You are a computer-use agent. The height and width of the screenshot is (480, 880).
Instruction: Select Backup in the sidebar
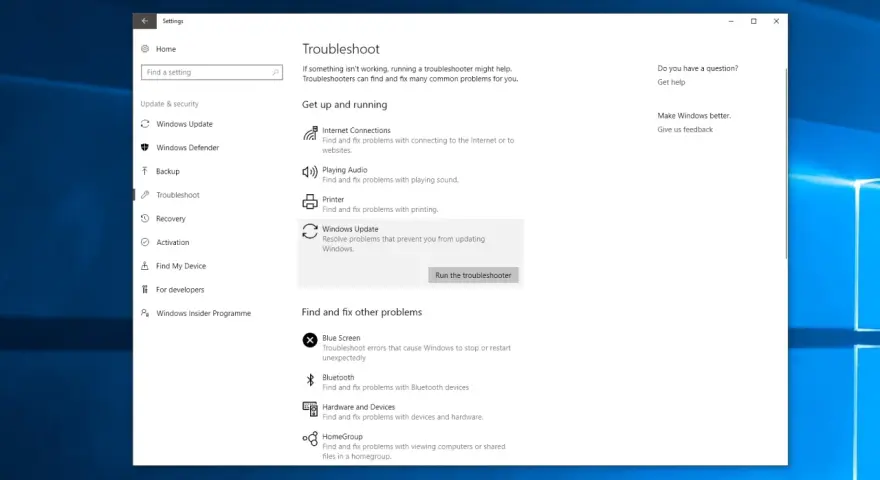click(x=168, y=171)
